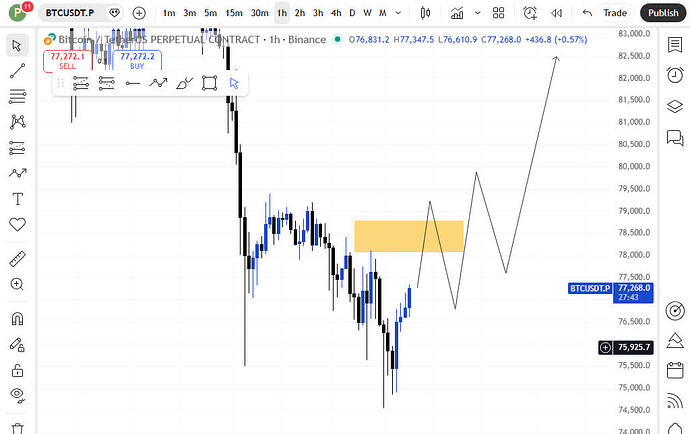Click the blue BUY price button
The width and height of the screenshot is (690, 434).
(137, 61)
